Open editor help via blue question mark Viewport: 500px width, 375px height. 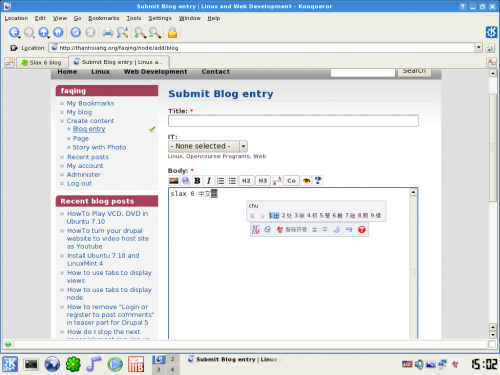click(318, 181)
